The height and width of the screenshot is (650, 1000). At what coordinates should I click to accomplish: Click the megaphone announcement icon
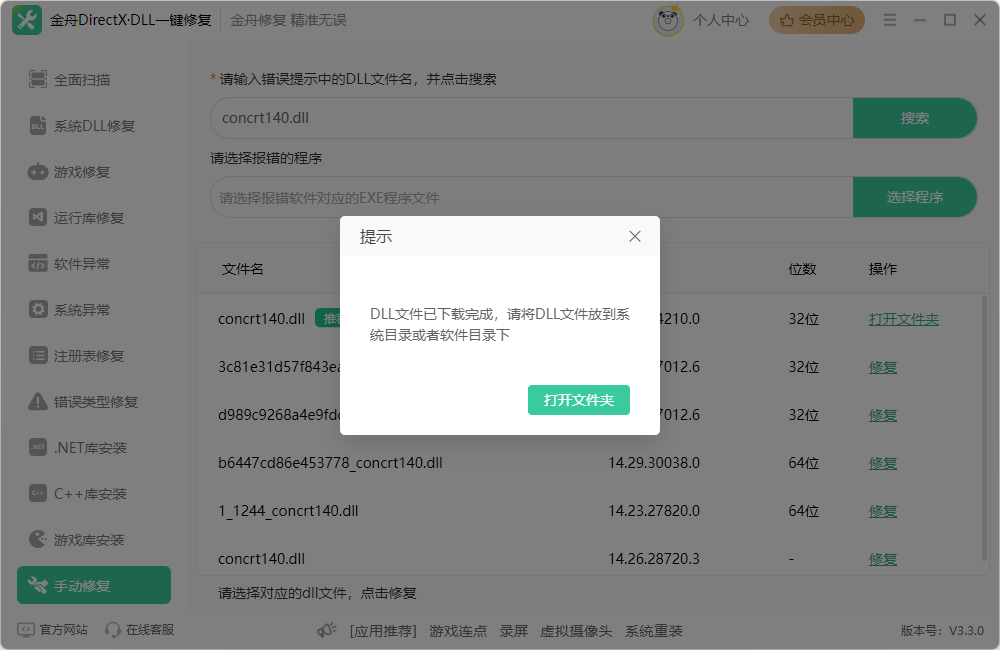pyautogui.click(x=327, y=631)
